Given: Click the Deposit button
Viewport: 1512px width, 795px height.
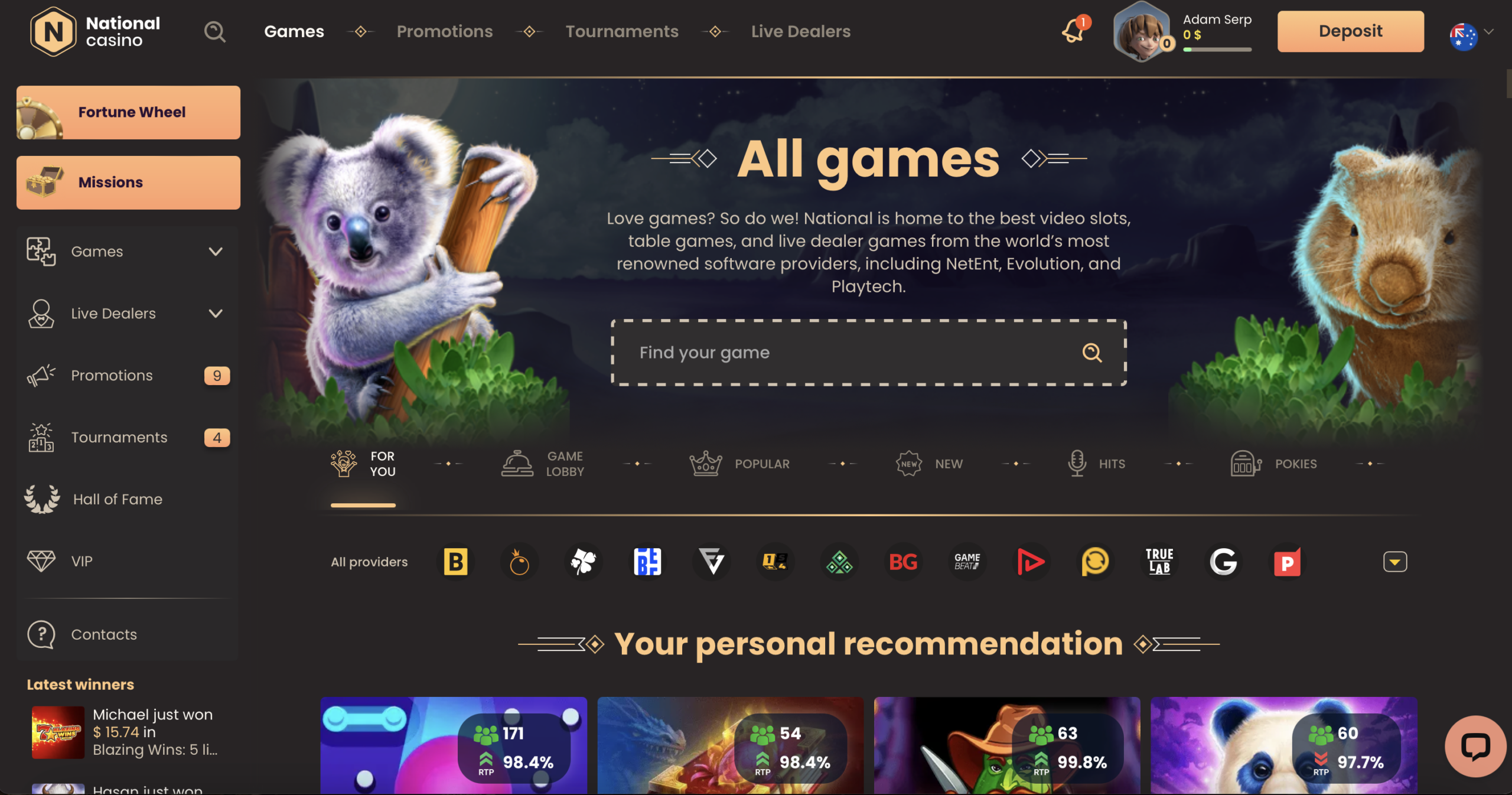Looking at the screenshot, I should tap(1351, 31).
